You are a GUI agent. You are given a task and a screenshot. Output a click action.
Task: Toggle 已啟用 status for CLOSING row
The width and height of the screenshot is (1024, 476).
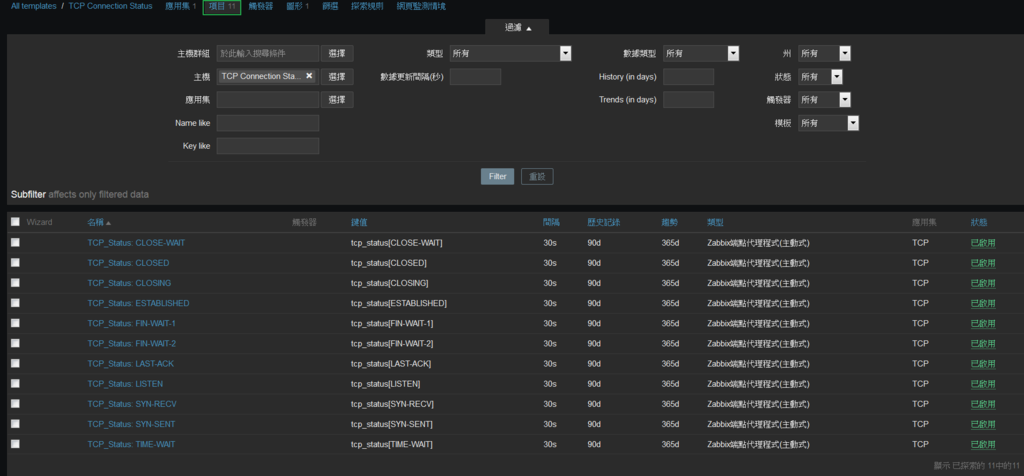pos(983,283)
